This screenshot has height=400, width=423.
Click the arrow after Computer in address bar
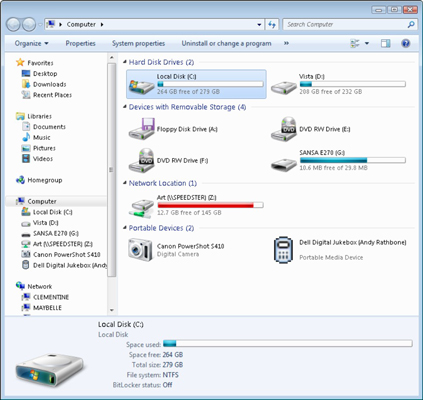102,24
